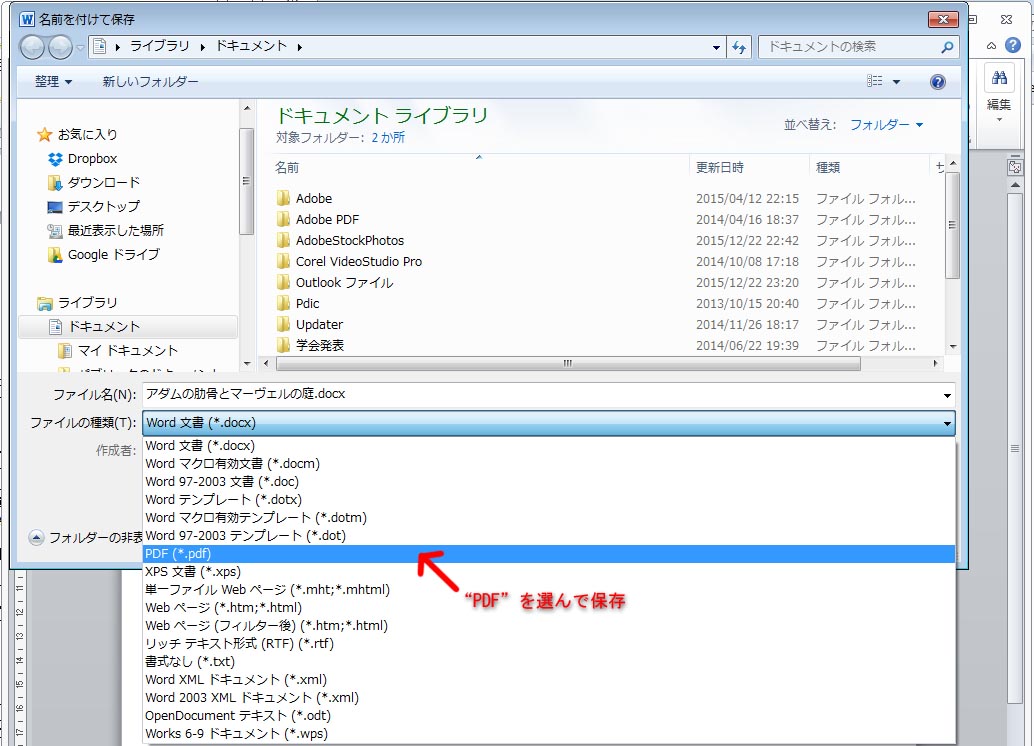Image resolution: width=1034 pixels, height=746 pixels.
Task: Open the 並べ替え フォルダー dropdown
Action: click(x=886, y=125)
